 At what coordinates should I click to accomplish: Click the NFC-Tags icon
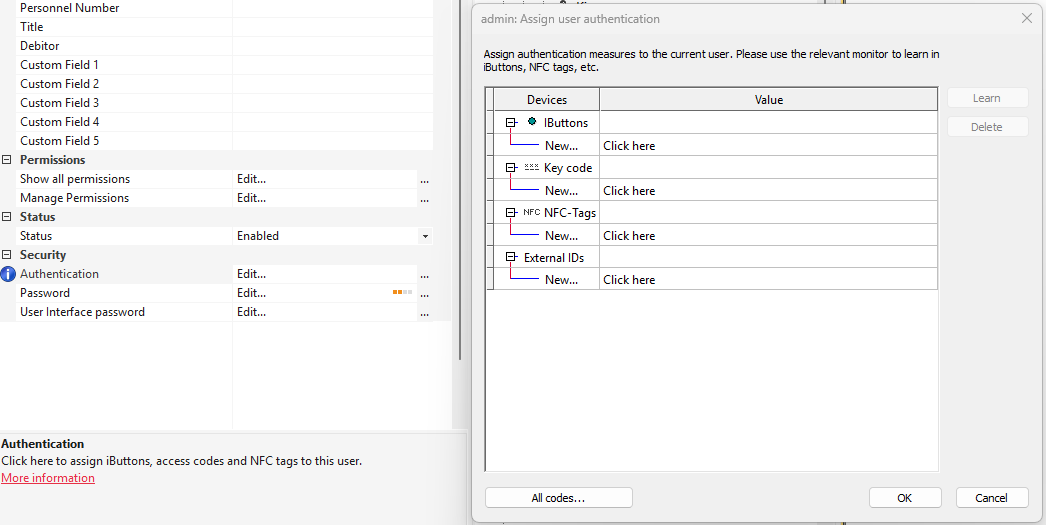pyautogui.click(x=531, y=213)
